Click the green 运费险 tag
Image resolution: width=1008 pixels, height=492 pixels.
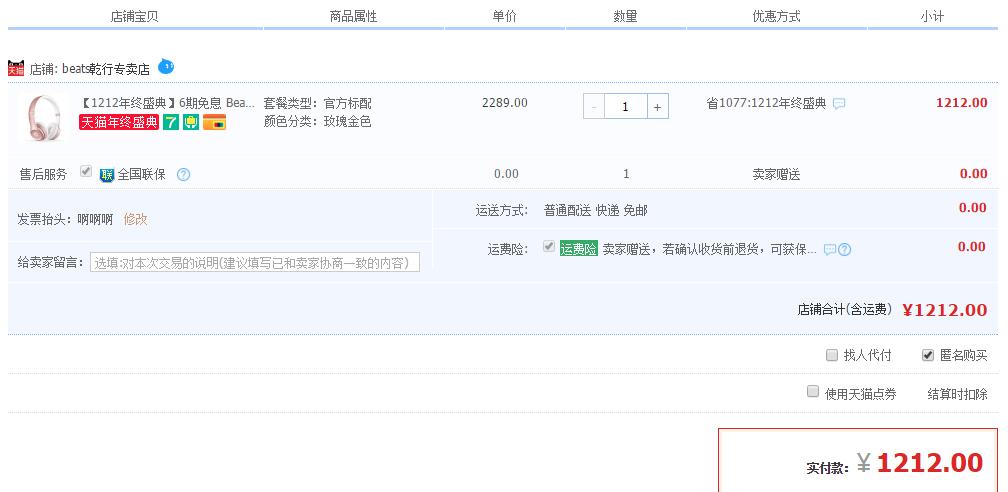pos(579,249)
